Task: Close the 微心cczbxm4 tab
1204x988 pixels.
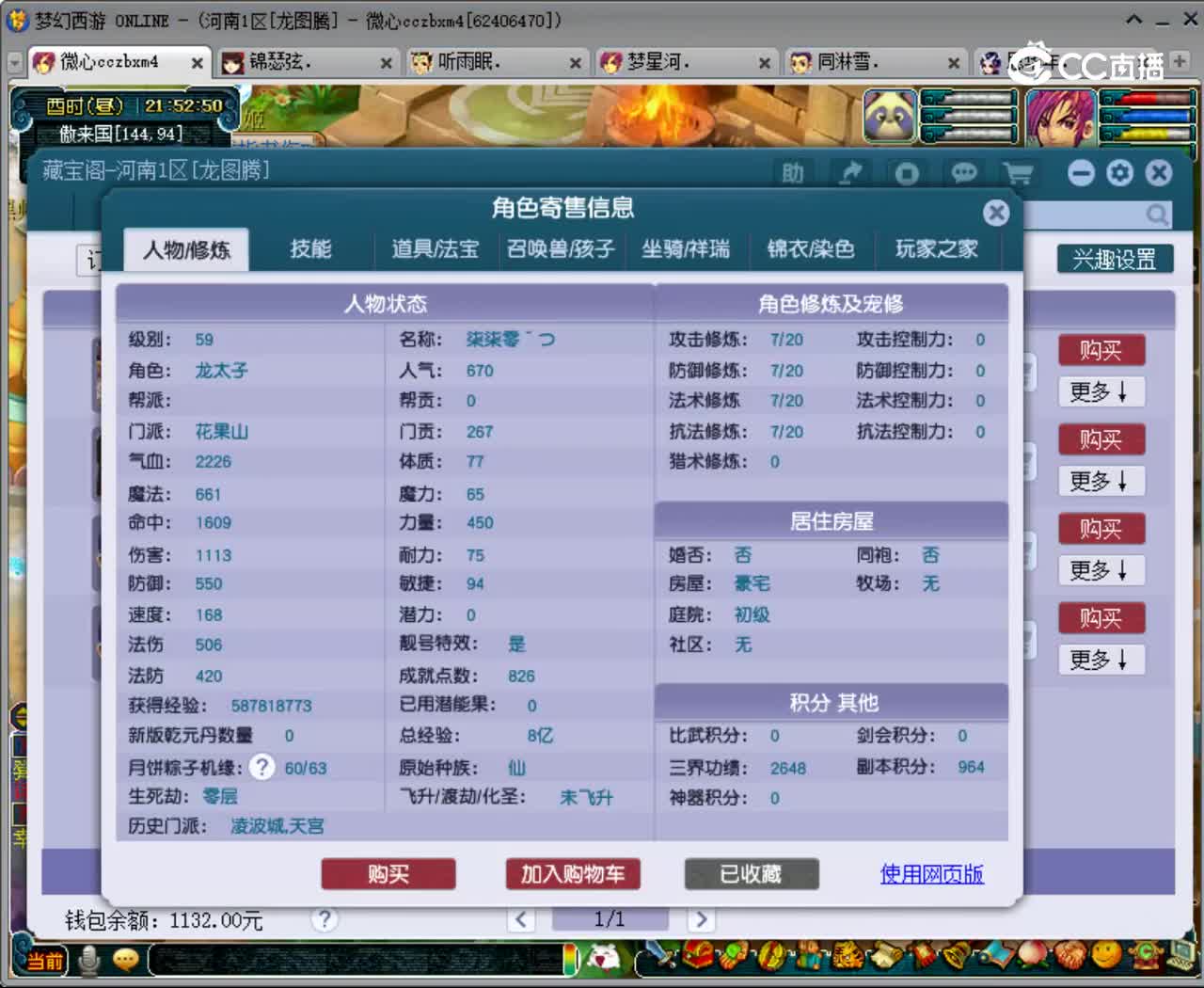Action: [198, 63]
